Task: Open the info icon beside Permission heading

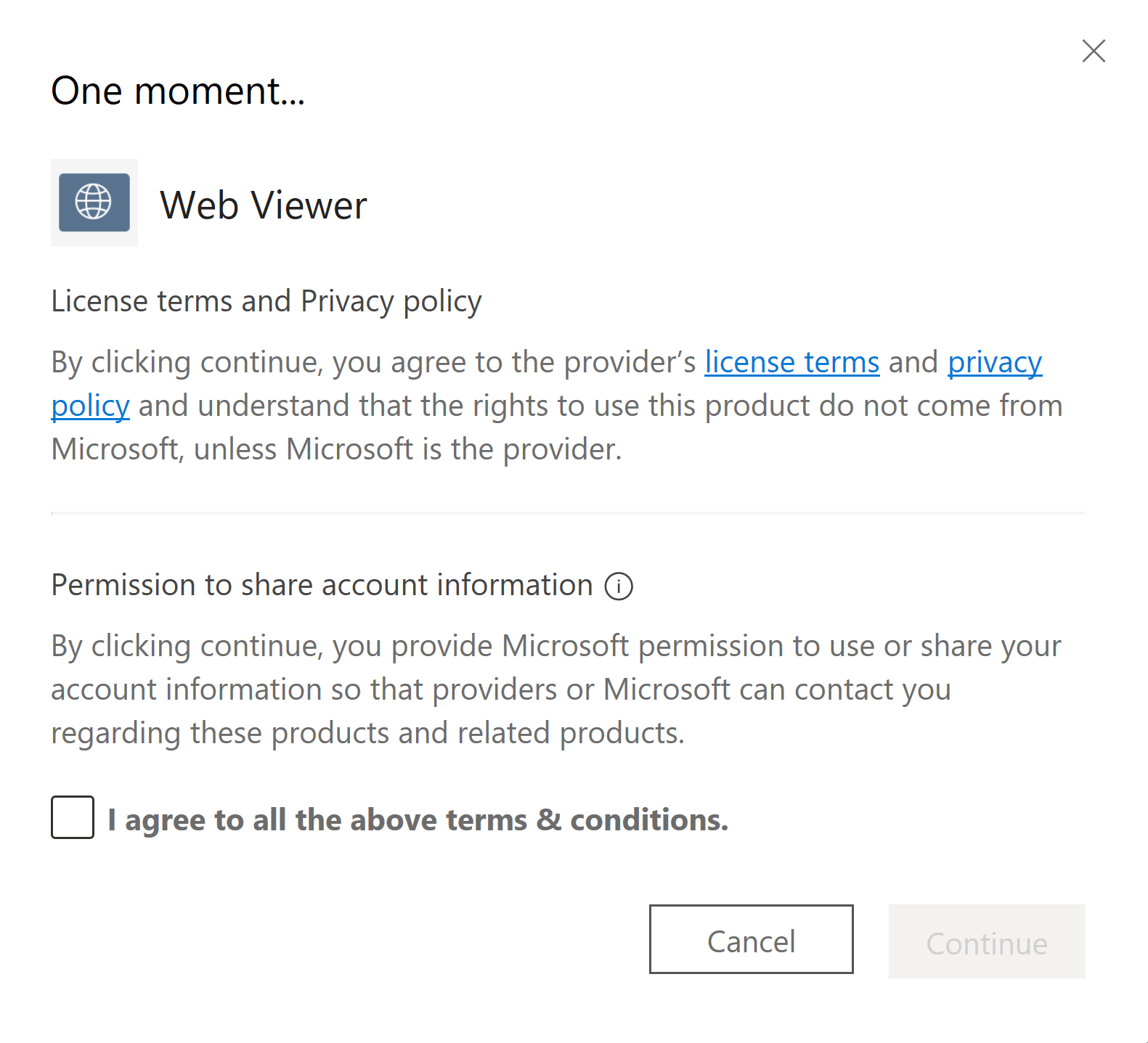Action: click(619, 586)
